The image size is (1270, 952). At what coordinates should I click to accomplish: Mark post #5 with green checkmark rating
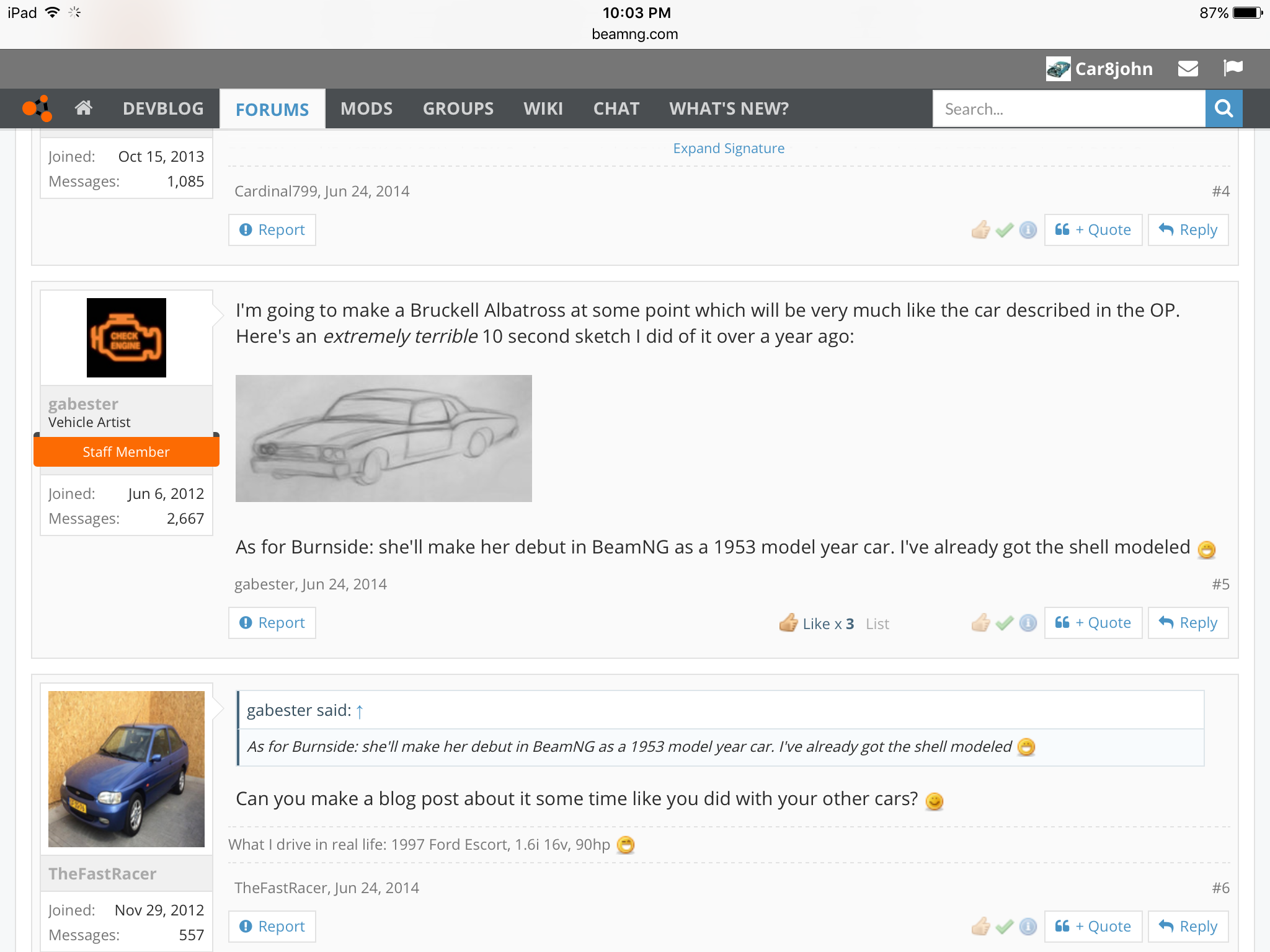click(x=1005, y=623)
